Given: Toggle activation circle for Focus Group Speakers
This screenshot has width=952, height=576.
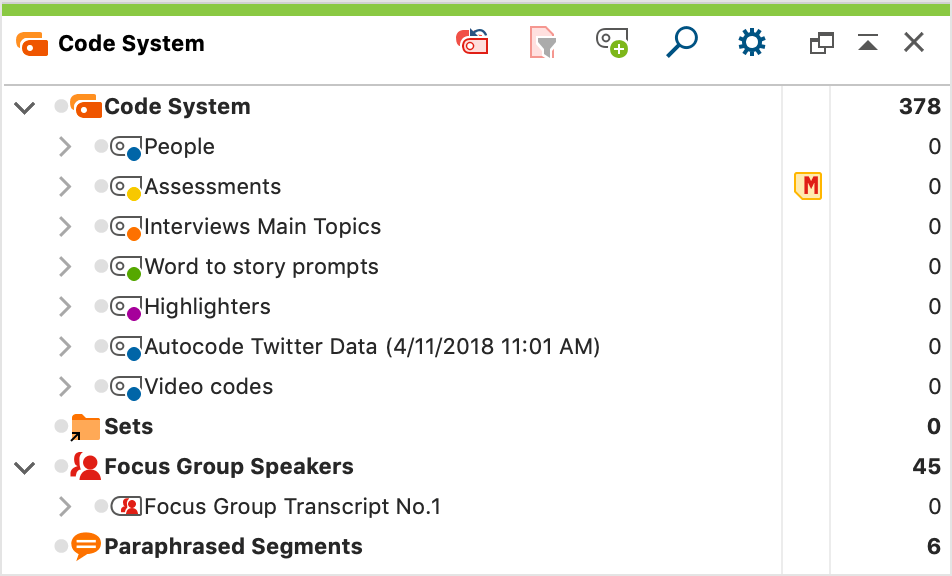Looking at the screenshot, I should 61,467.
